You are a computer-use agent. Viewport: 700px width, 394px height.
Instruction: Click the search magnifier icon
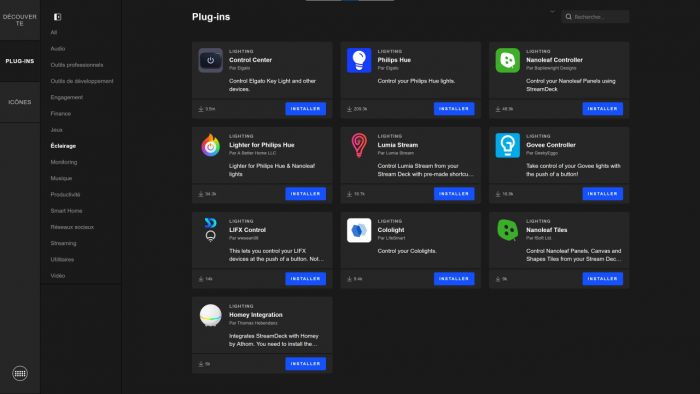pos(568,17)
